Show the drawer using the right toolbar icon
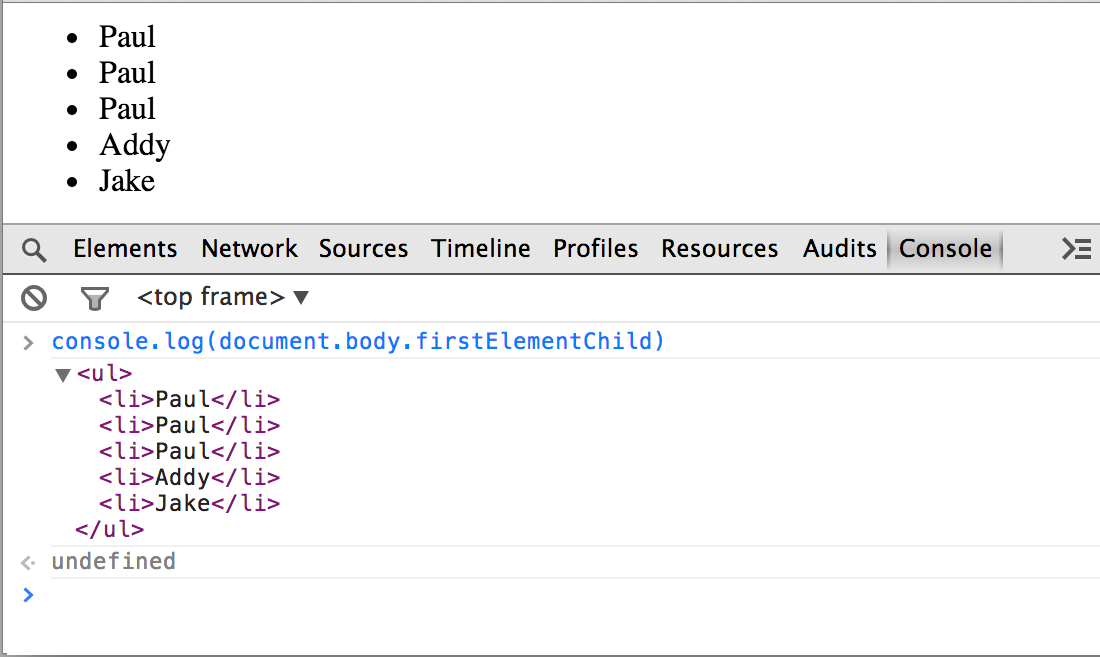Viewport: 1100px width, 657px height. point(1076,249)
